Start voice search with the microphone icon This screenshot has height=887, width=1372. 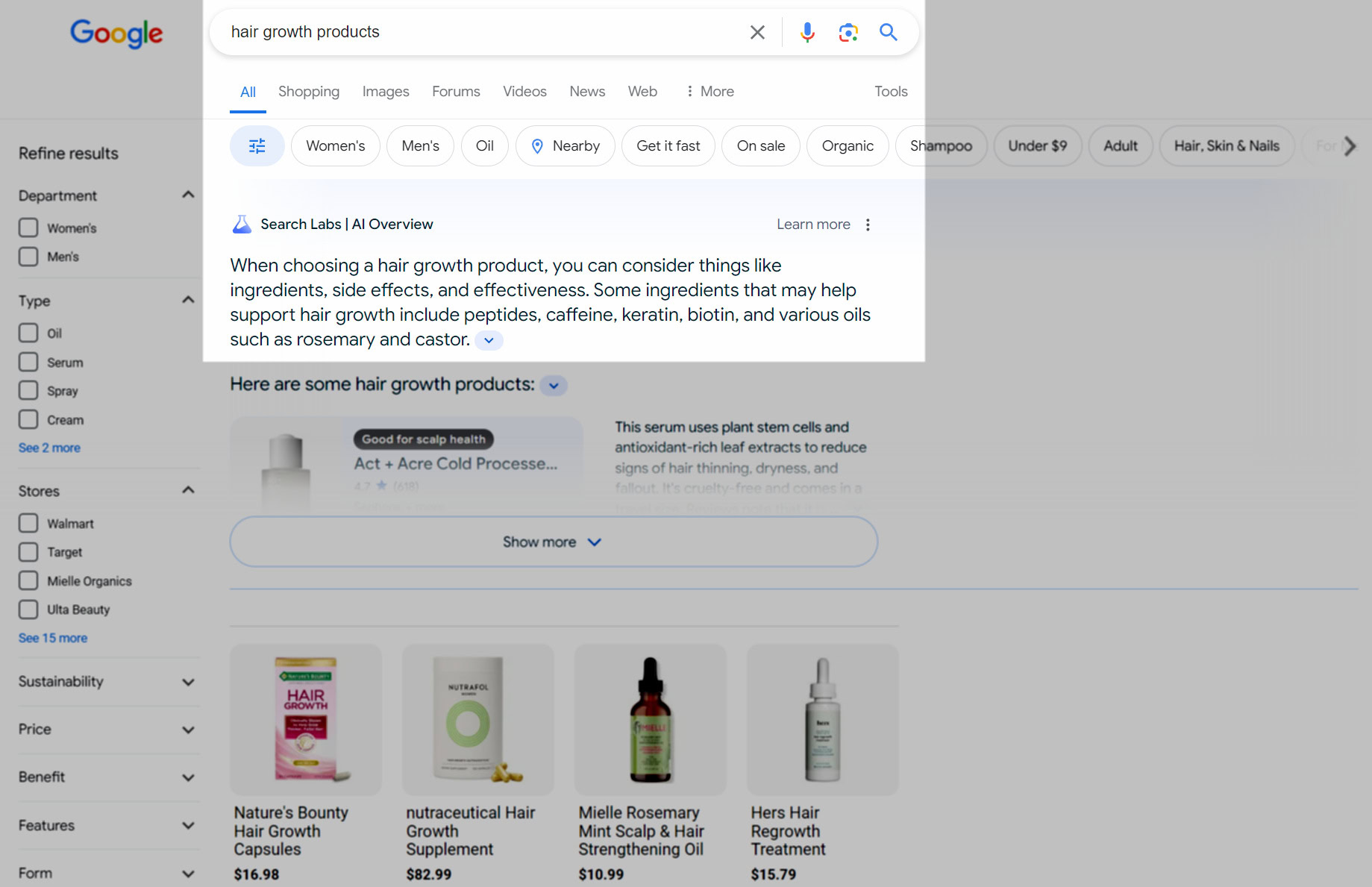(x=807, y=32)
